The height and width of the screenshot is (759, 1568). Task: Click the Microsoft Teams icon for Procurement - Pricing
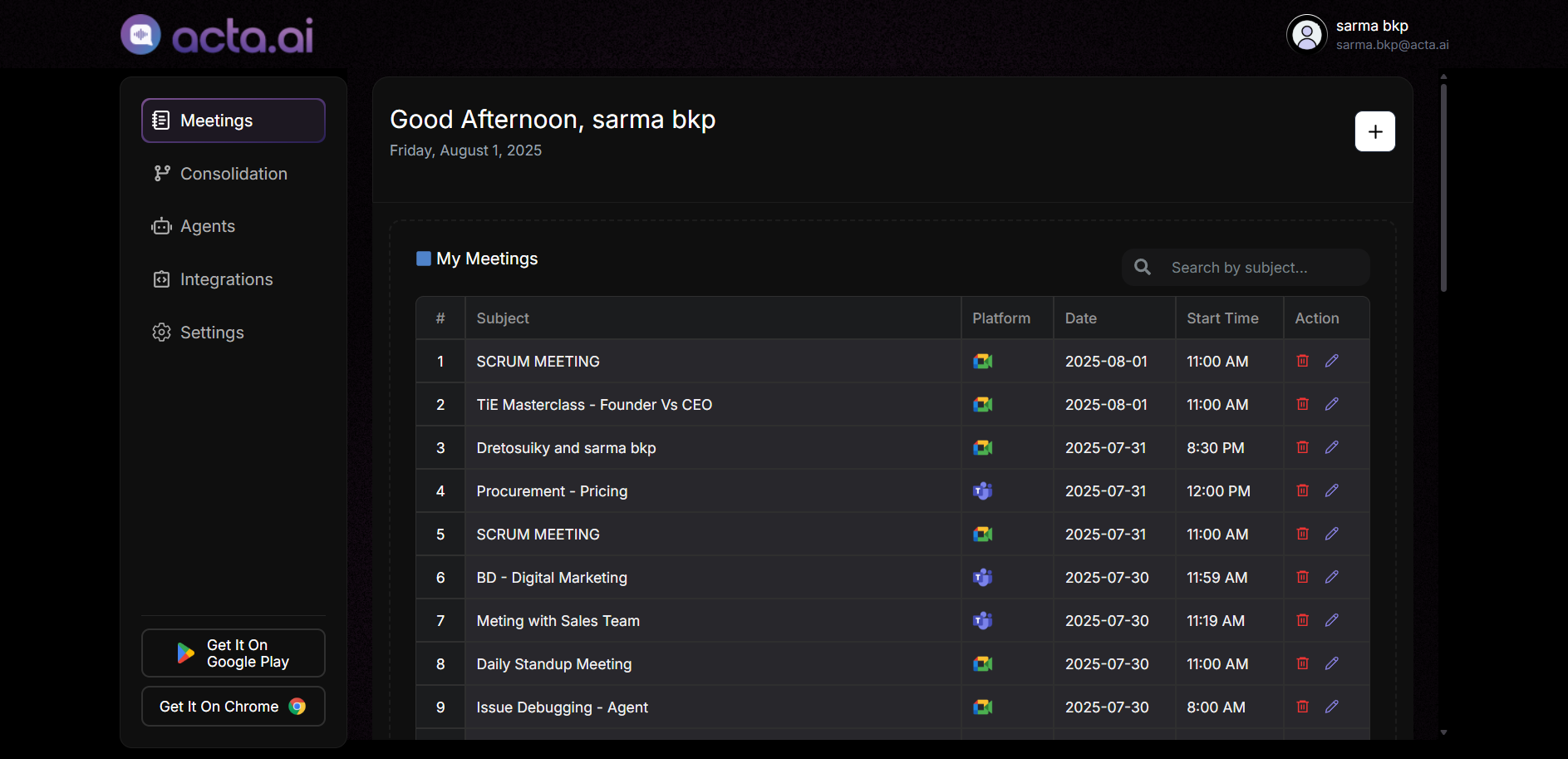click(982, 490)
